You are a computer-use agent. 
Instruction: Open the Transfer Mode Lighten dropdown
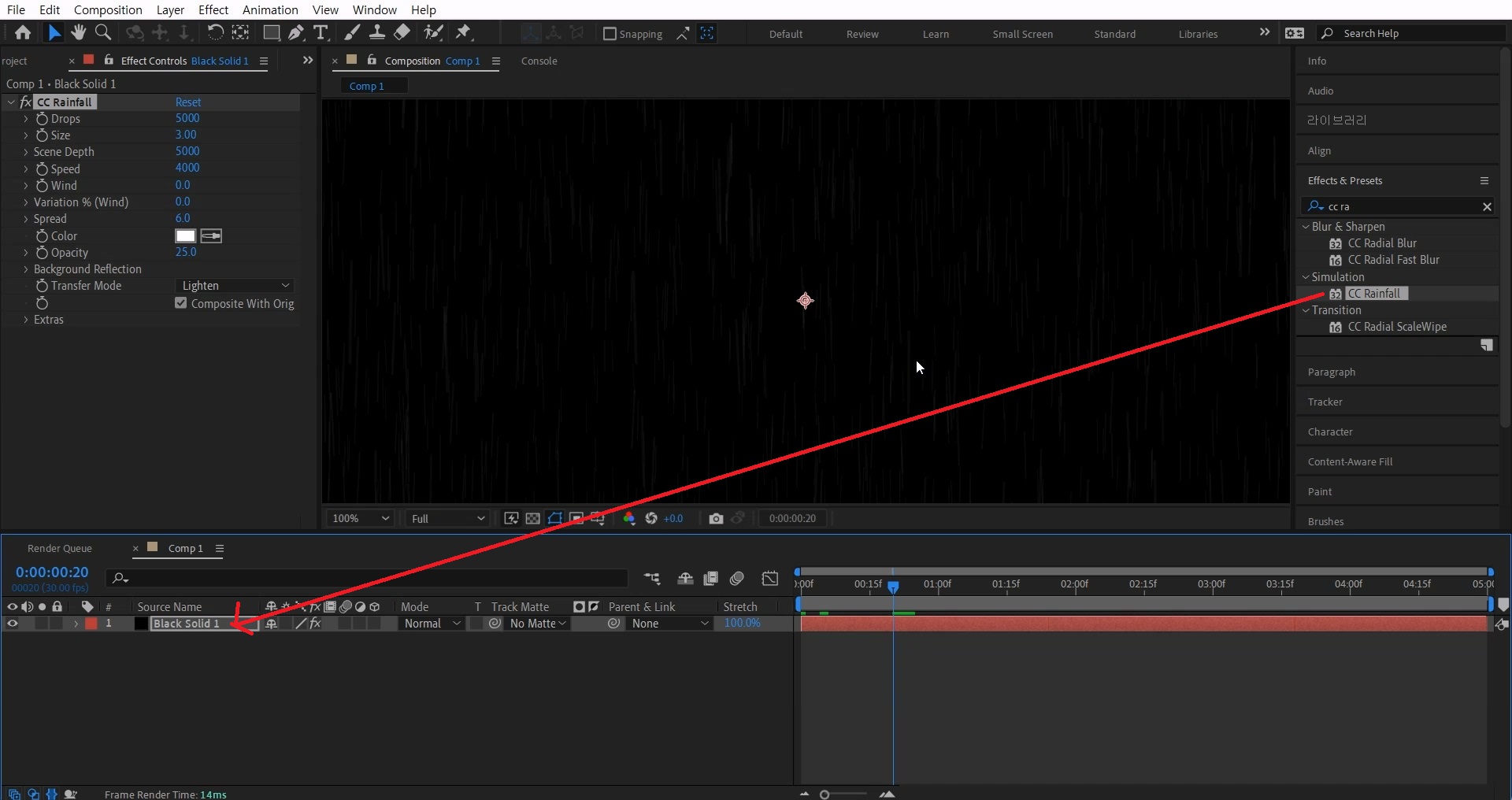[x=235, y=286]
